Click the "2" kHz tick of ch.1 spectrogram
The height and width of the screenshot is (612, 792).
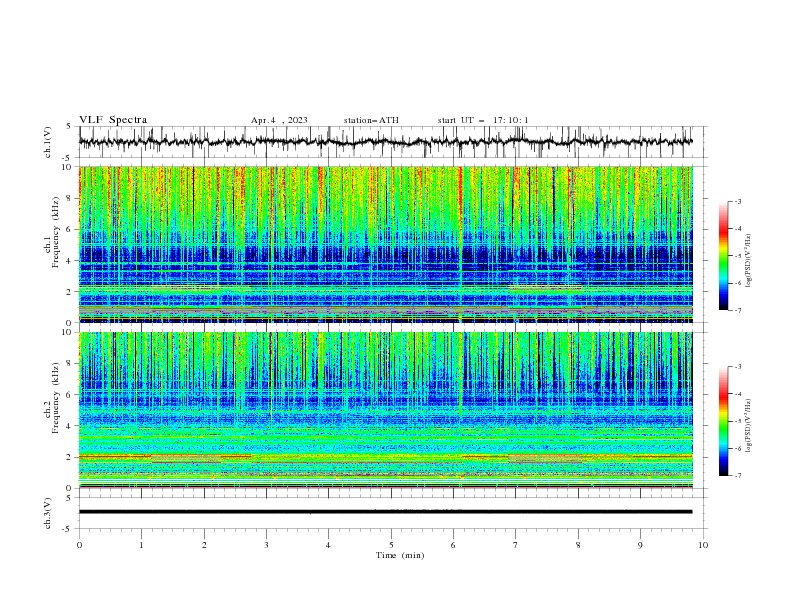(x=71, y=292)
